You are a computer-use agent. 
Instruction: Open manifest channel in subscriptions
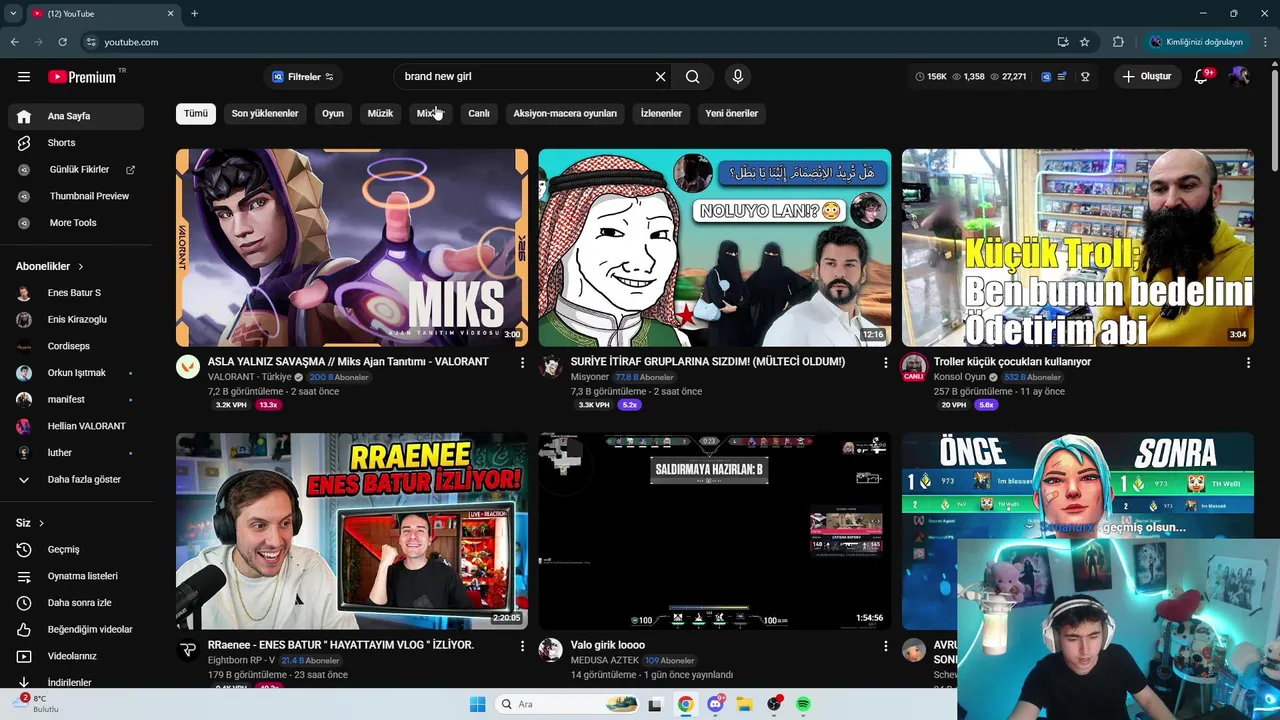tap(76, 400)
